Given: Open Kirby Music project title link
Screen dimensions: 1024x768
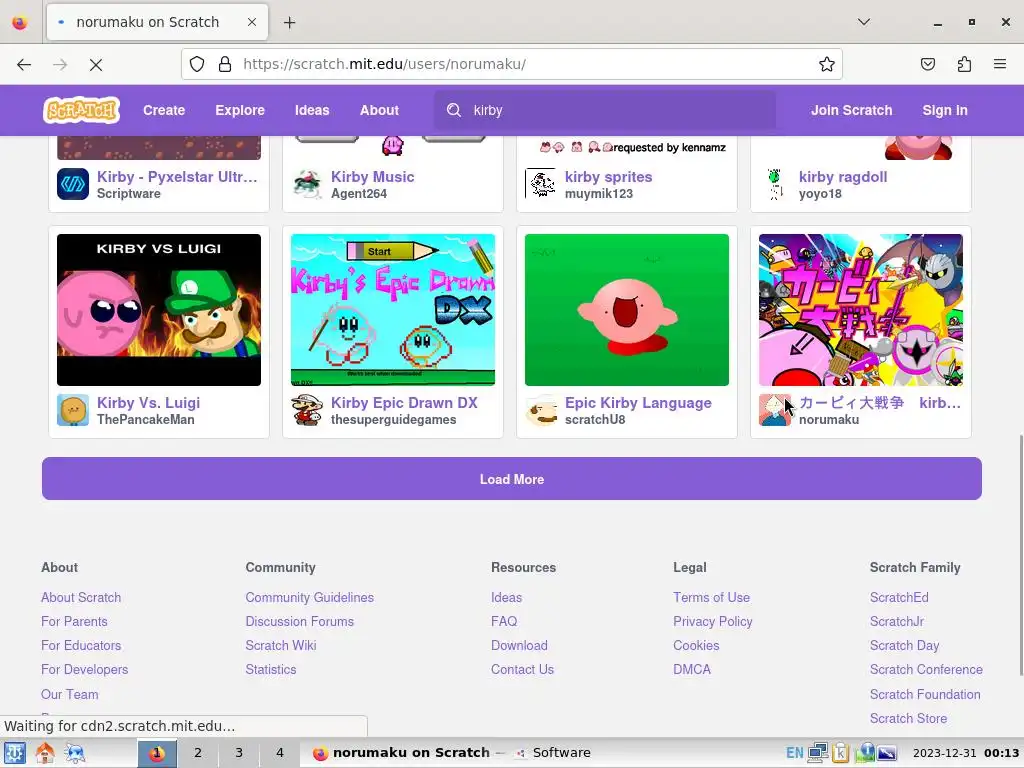Looking at the screenshot, I should 372,176.
